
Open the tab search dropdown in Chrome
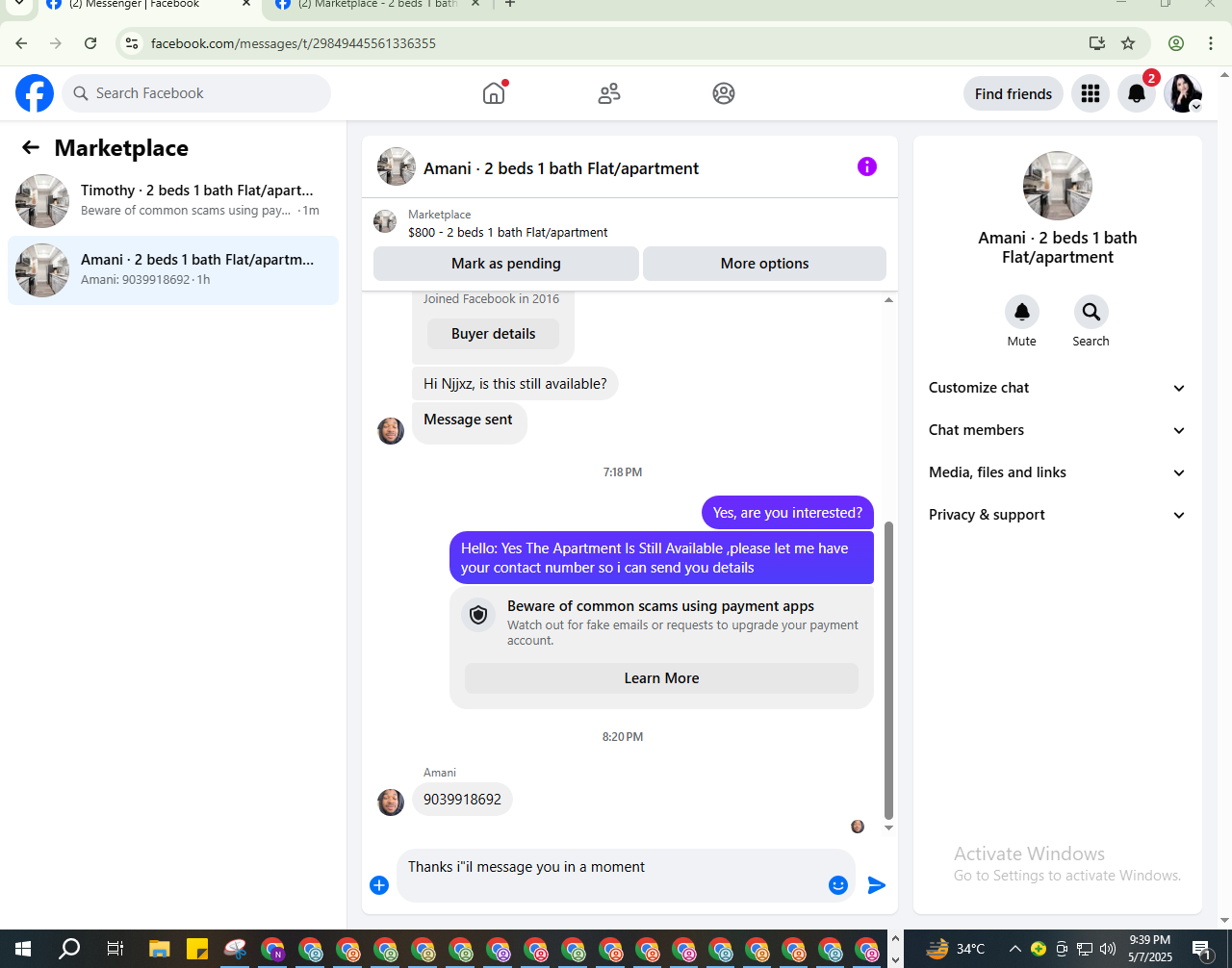[x=18, y=5]
